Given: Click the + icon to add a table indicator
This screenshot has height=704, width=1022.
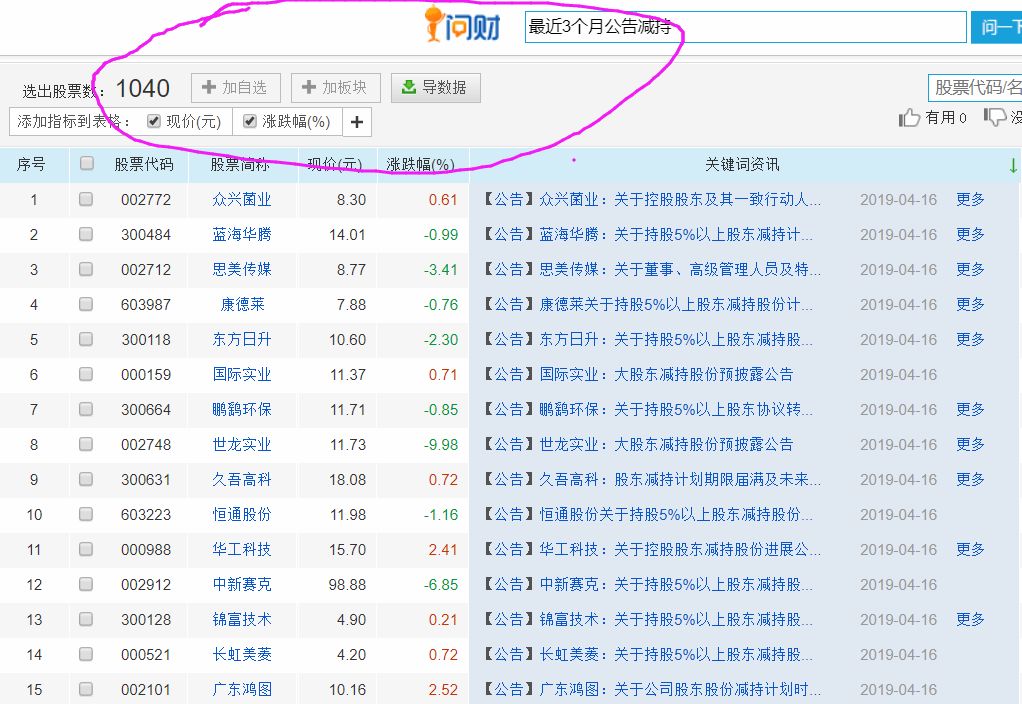Looking at the screenshot, I should (x=355, y=123).
